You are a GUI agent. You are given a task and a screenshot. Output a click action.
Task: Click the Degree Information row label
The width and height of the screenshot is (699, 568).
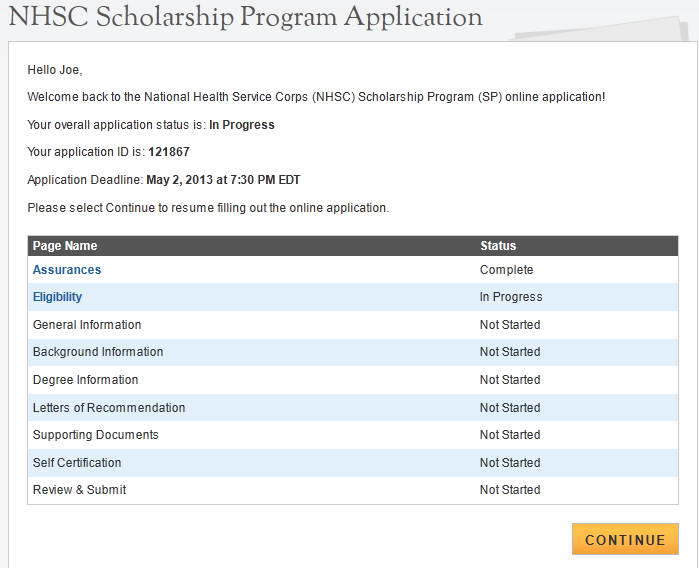[x=86, y=380]
